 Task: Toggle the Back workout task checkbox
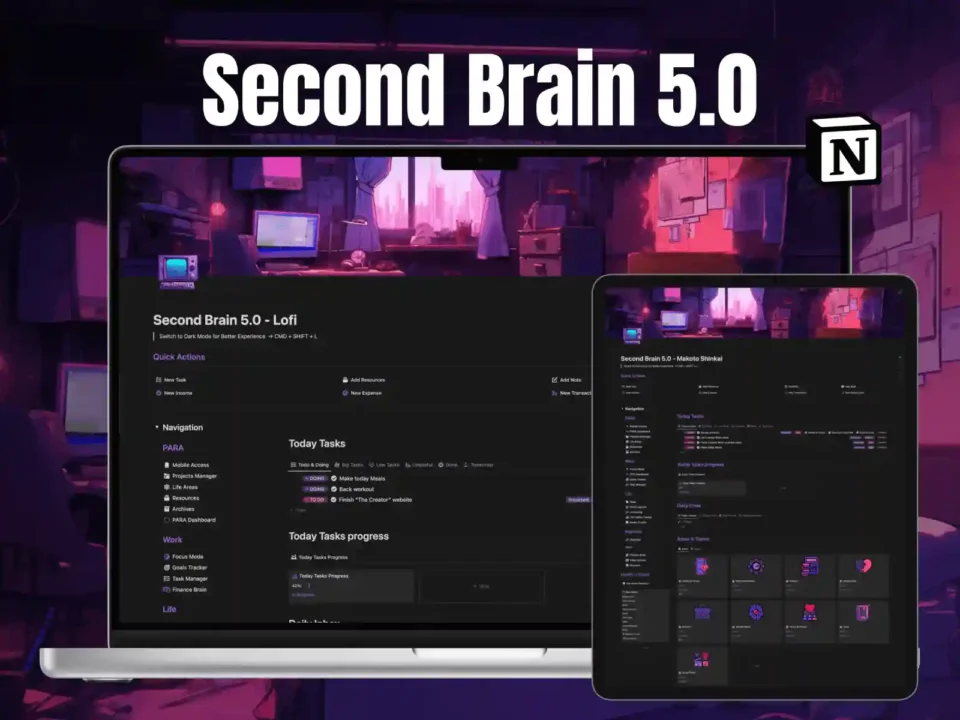[x=334, y=489]
